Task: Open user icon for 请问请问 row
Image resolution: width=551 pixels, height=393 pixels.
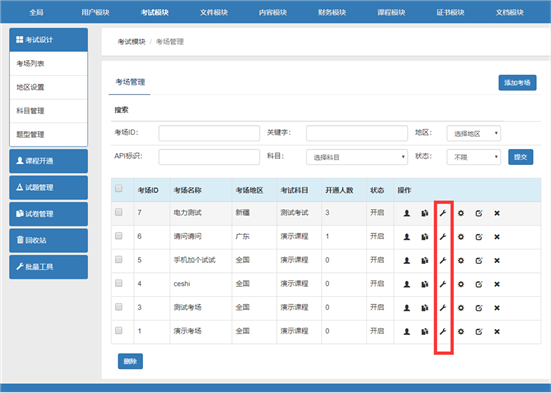Action: (x=407, y=237)
